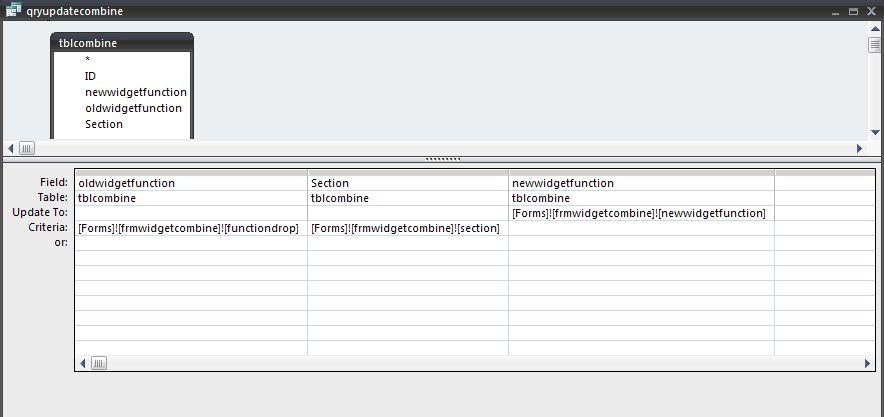Image resolution: width=884 pixels, height=417 pixels.
Task: Click empty fourth column Field cell
Action: click(825, 183)
